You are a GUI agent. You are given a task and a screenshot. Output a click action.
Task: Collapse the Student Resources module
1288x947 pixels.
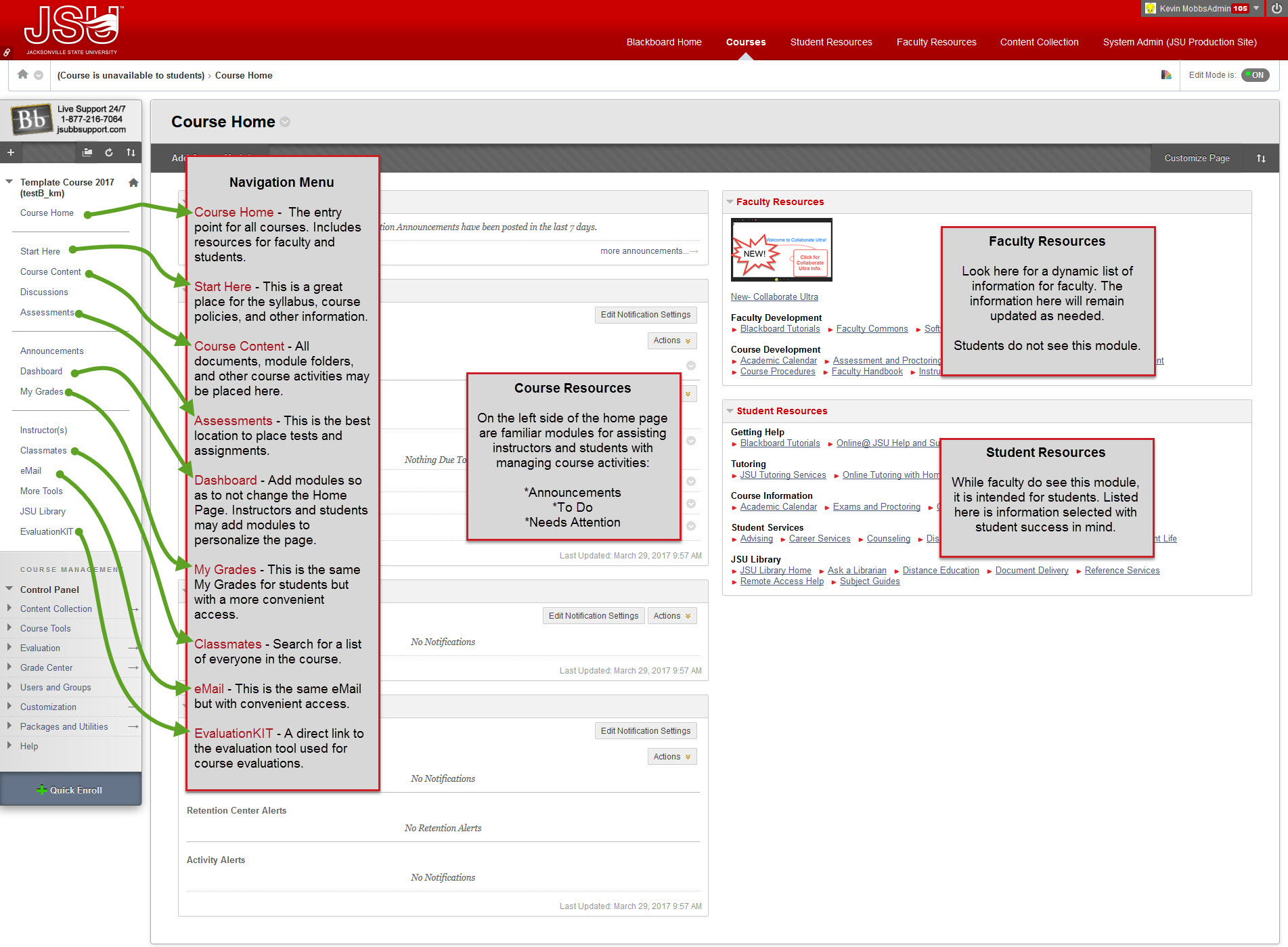point(730,411)
